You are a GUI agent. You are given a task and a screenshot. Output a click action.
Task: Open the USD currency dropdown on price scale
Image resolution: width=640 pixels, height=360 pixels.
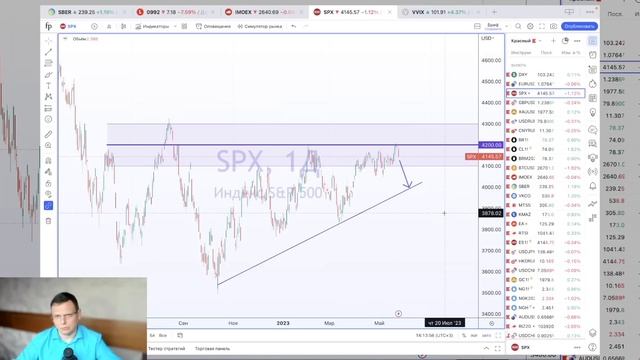487,38
